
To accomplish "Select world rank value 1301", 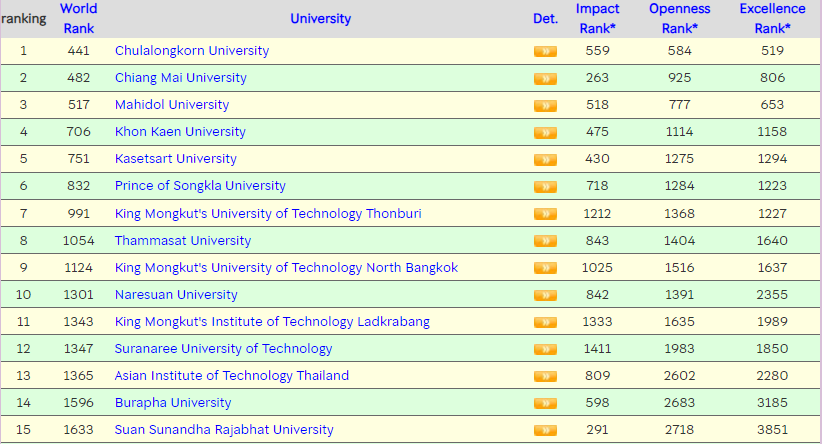I will [79, 295].
